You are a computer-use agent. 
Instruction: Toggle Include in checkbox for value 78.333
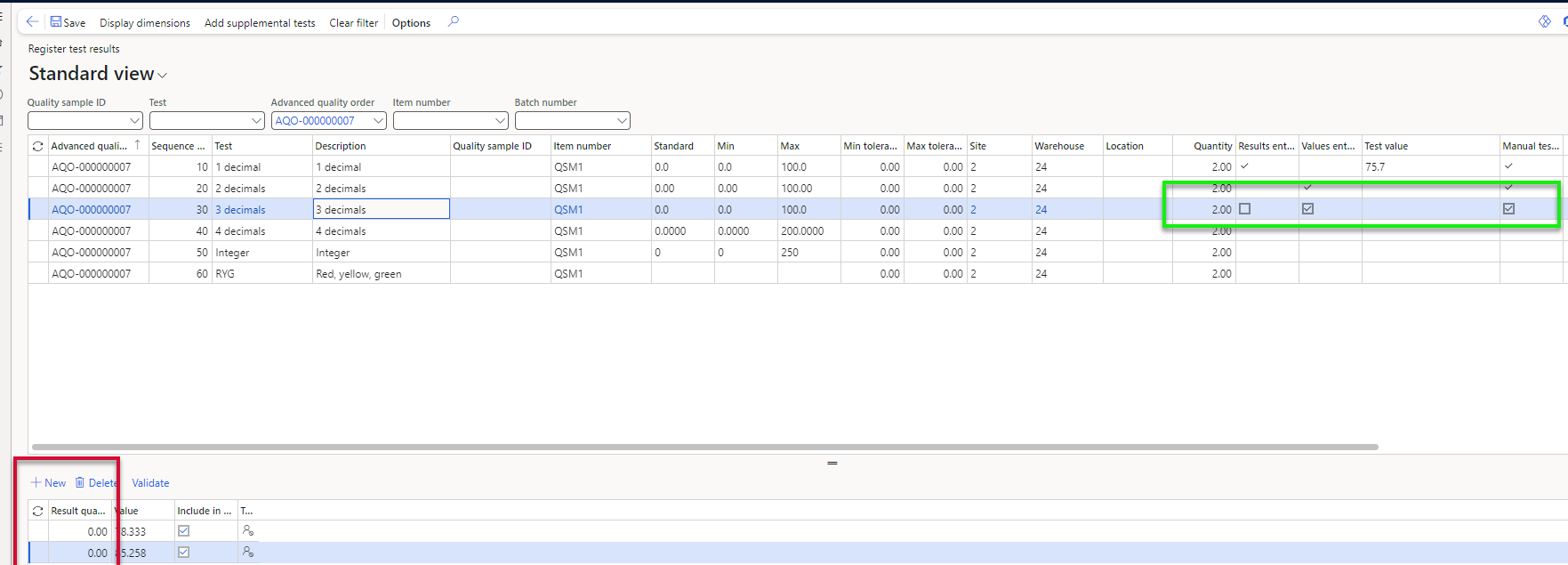[x=183, y=531]
